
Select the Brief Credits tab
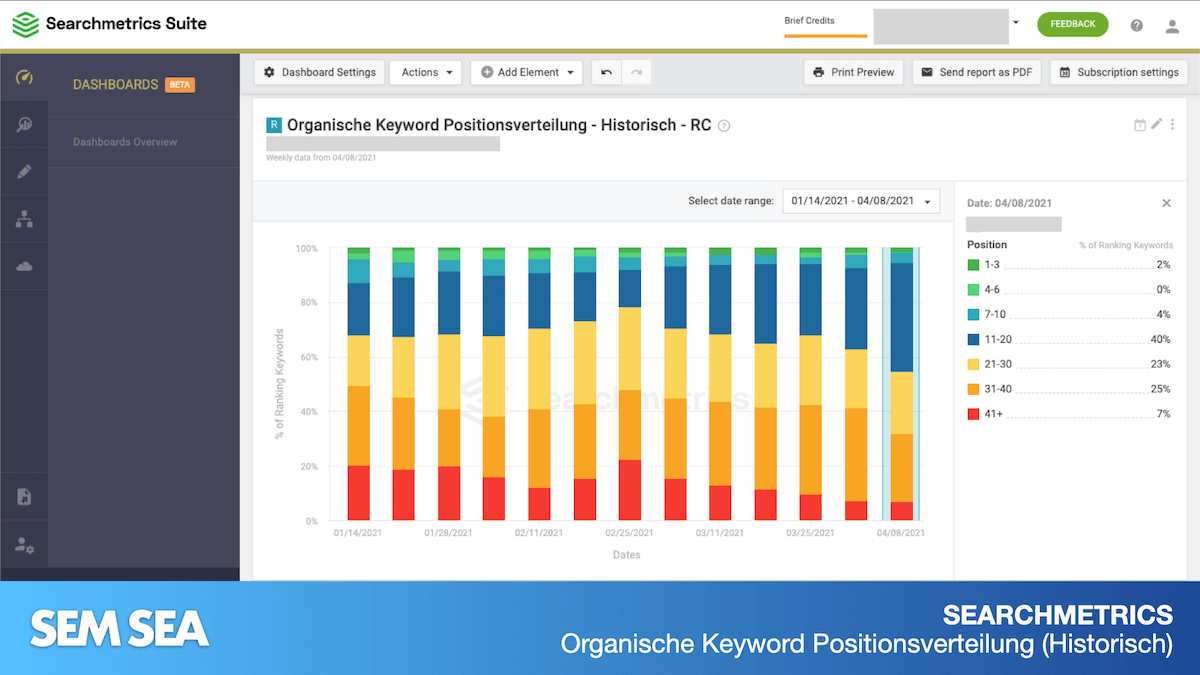click(809, 21)
